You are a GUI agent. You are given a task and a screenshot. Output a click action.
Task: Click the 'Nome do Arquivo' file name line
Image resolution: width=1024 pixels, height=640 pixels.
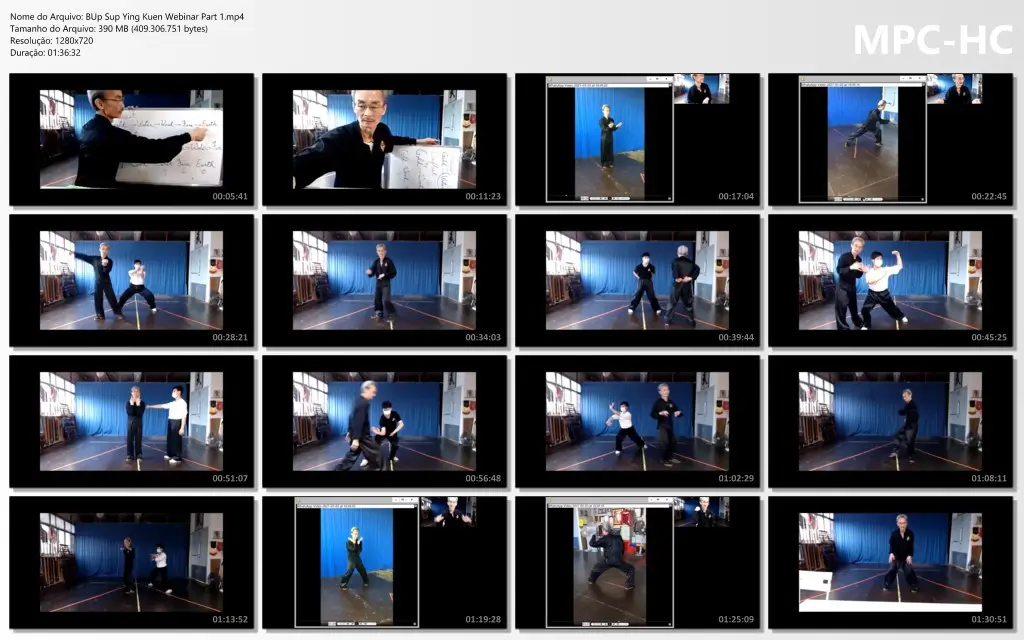pyautogui.click(x=127, y=16)
